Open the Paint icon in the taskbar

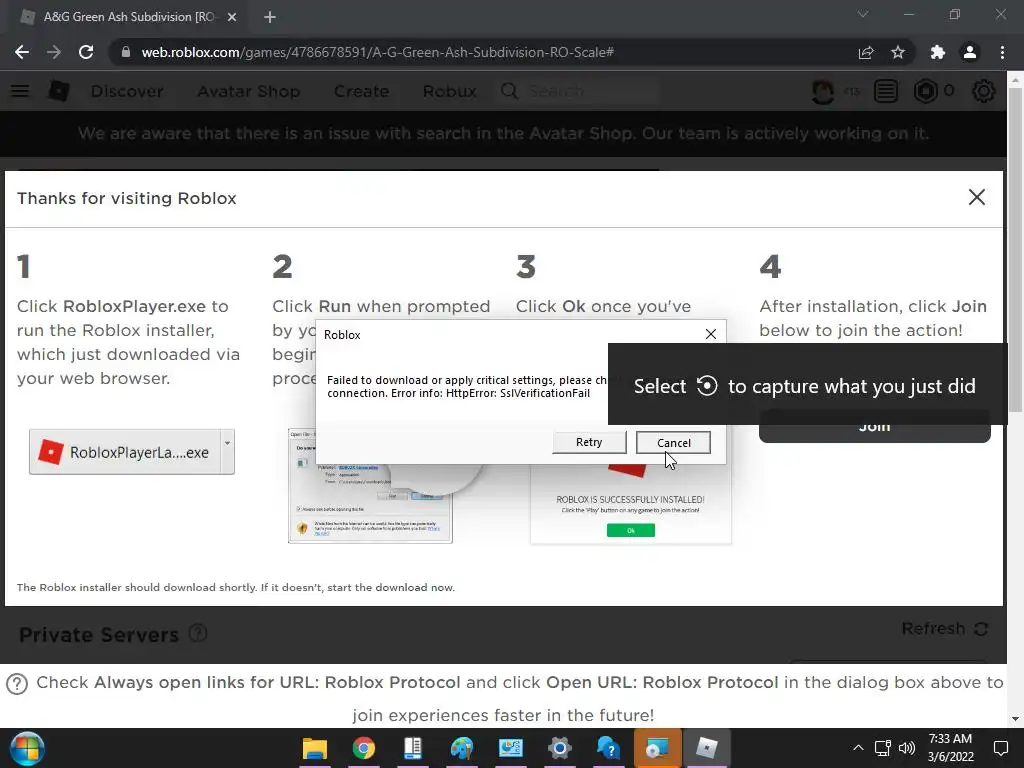462,748
